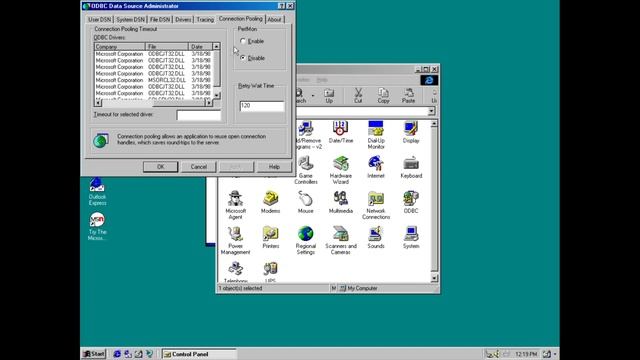Click the Cut toolbar button

click(x=358, y=96)
